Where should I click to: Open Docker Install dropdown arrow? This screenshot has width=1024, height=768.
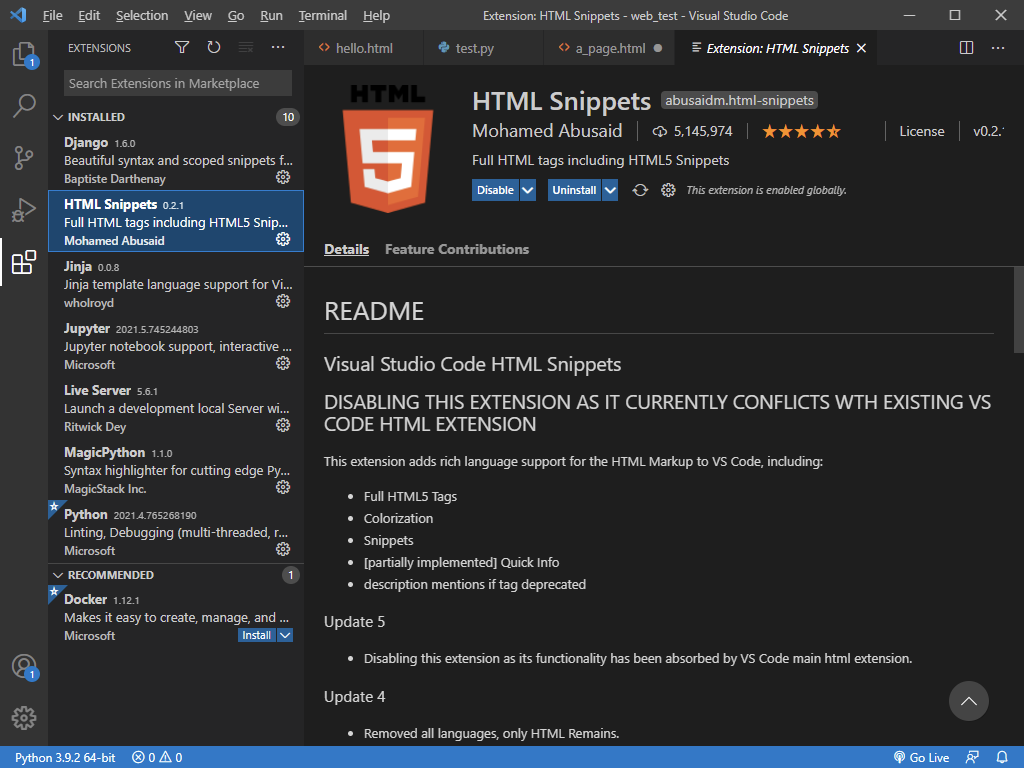click(285, 635)
